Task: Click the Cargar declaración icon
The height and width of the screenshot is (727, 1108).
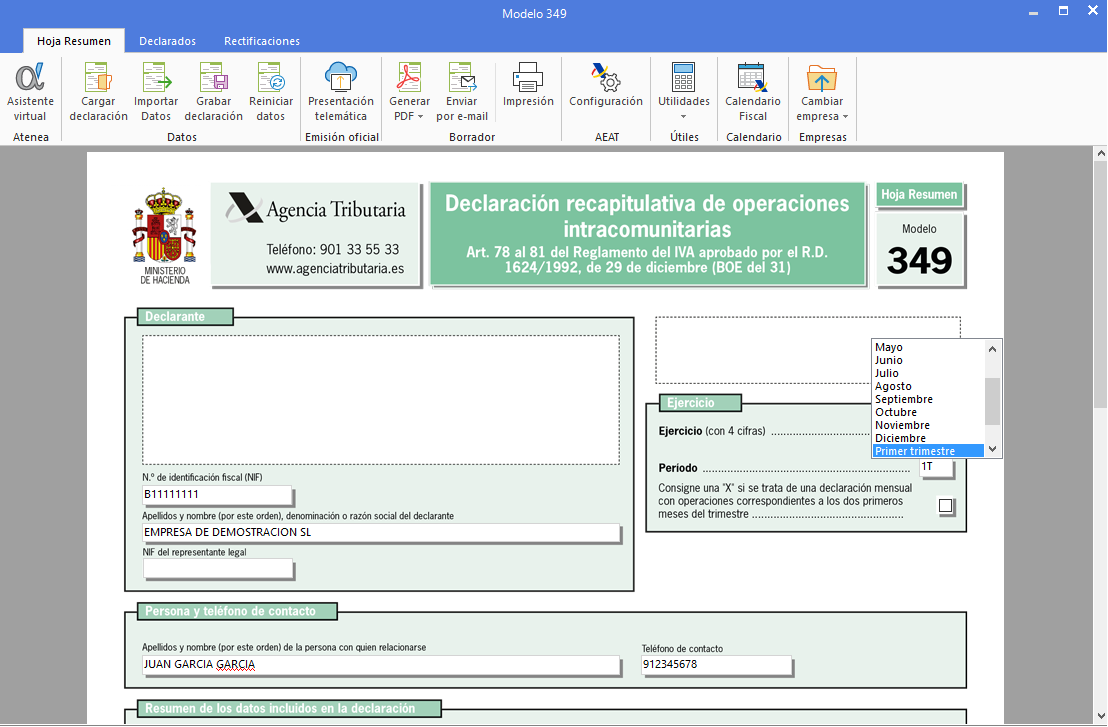Action: pos(98,77)
